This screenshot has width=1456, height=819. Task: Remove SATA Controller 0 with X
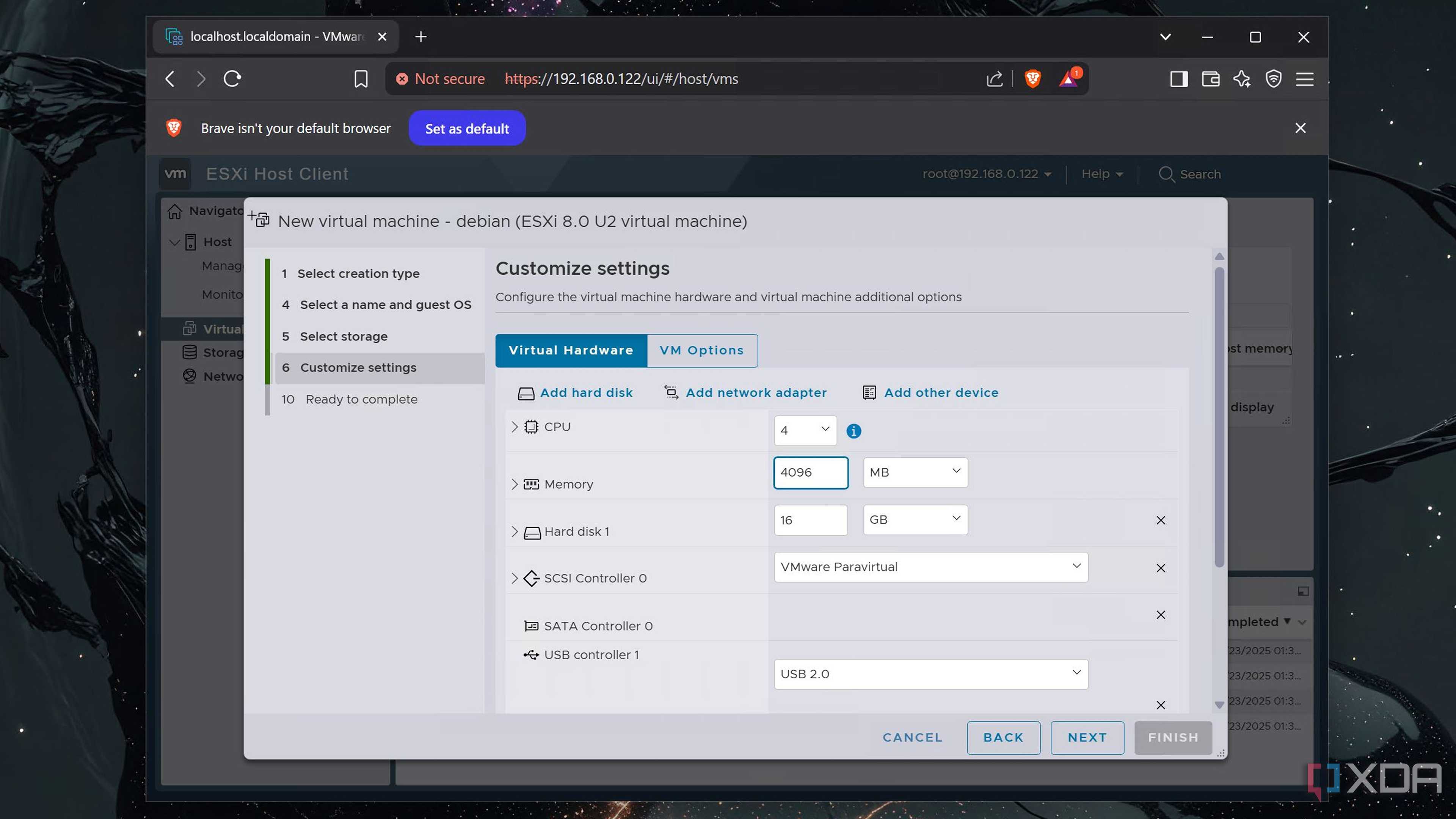click(x=1161, y=615)
